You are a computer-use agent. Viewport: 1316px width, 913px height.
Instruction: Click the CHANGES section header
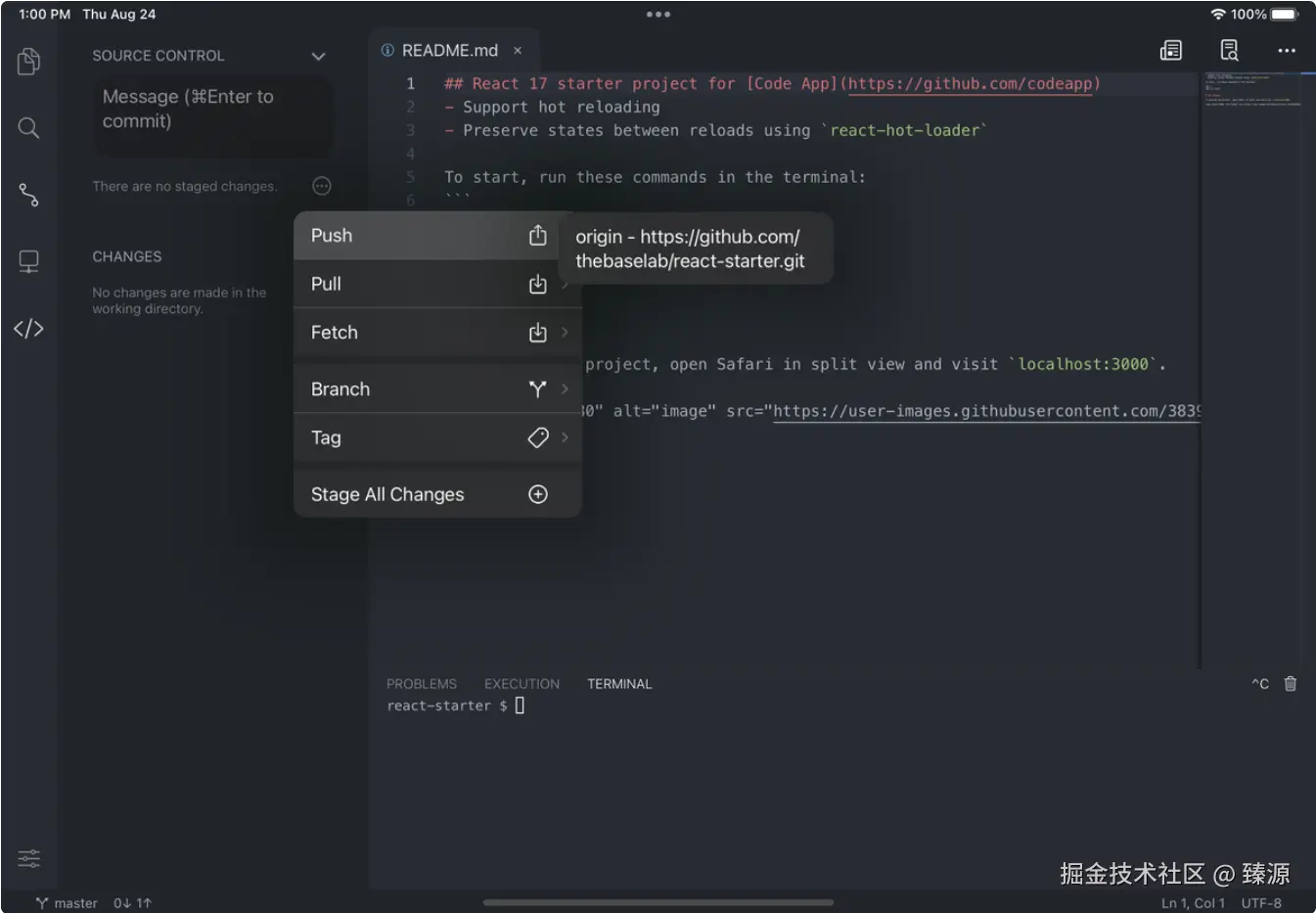(127, 256)
